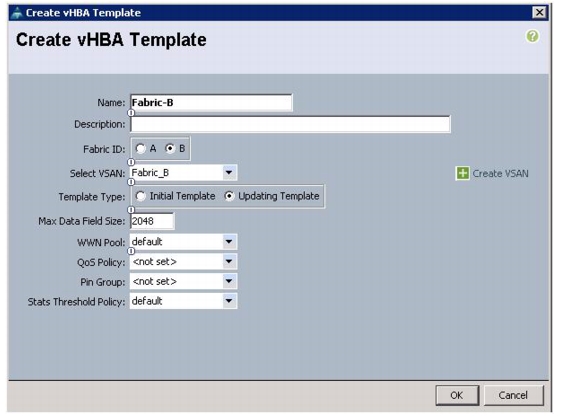The height and width of the screenshot is (419, 576).
Task: Click the green plus Create VSAN icon
Action: click(462, 173)
